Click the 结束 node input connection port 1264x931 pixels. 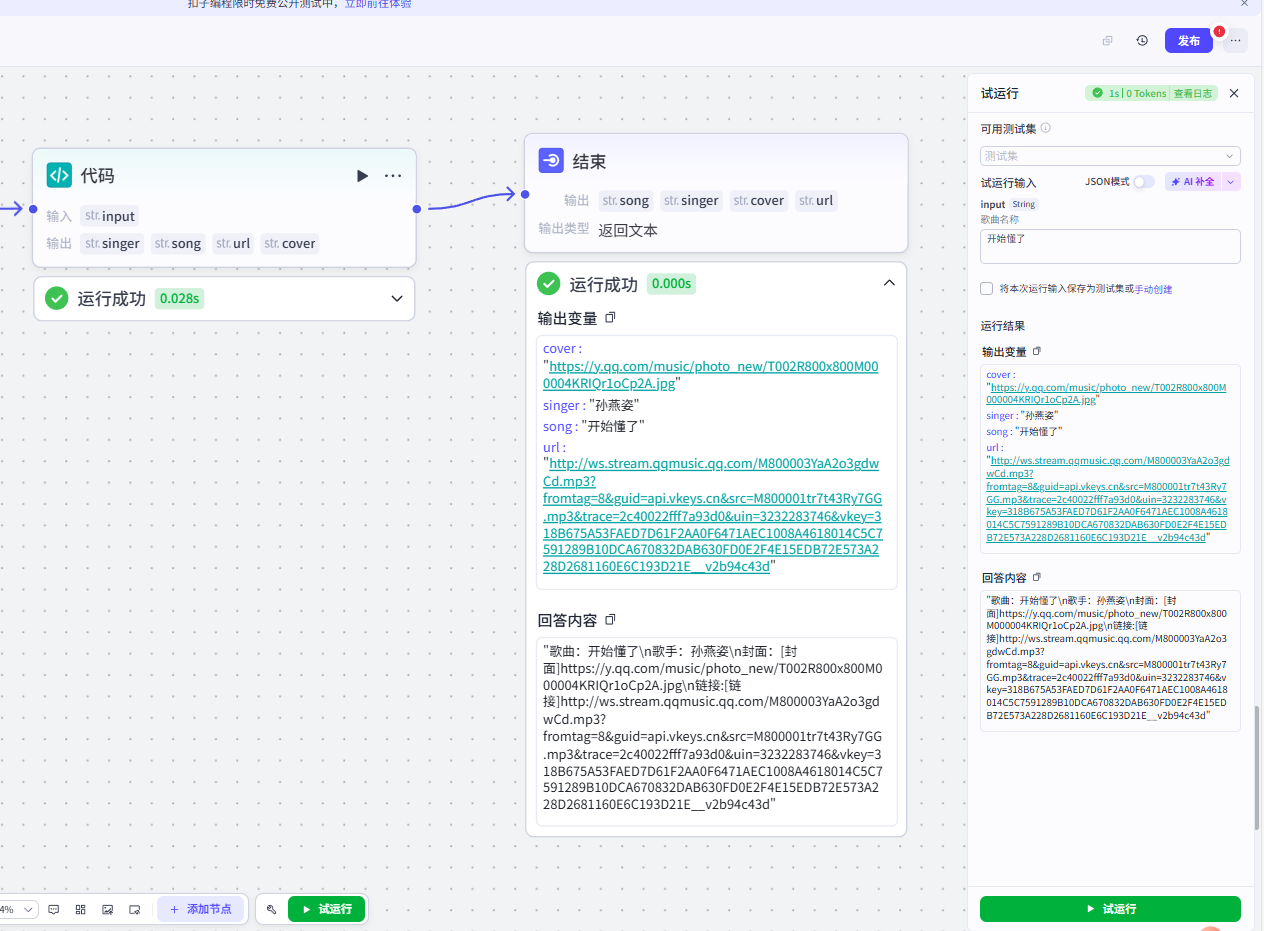click(x=524, y=194)
